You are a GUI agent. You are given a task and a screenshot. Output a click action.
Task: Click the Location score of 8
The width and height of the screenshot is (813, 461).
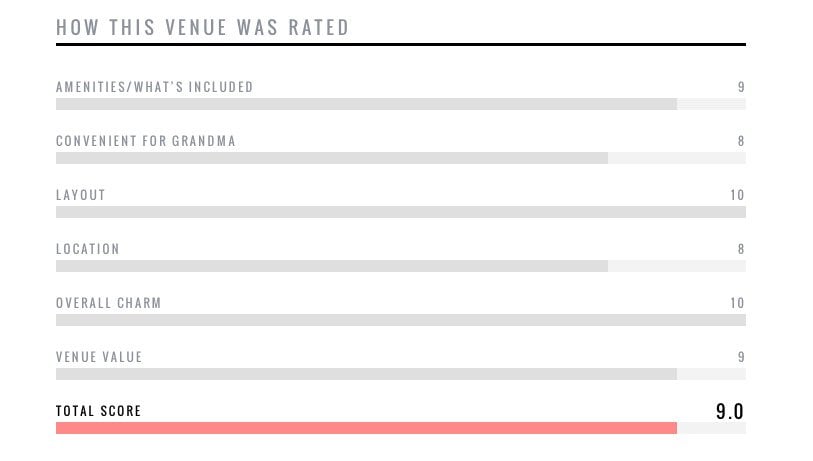click(x=741, y=249)
